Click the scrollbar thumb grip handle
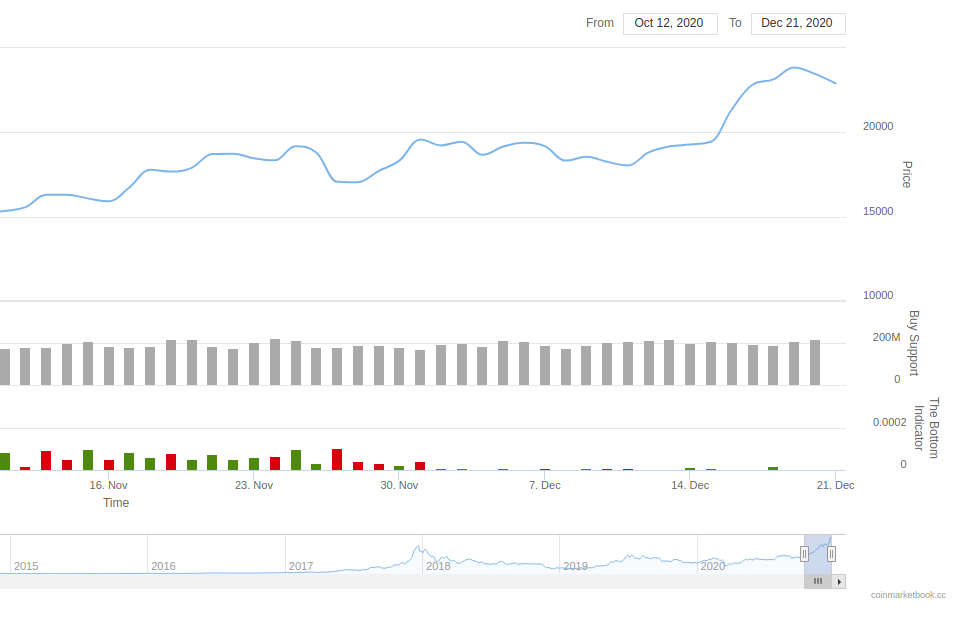The width and height of the screenshot is (969, 622). tap(818, 581)
